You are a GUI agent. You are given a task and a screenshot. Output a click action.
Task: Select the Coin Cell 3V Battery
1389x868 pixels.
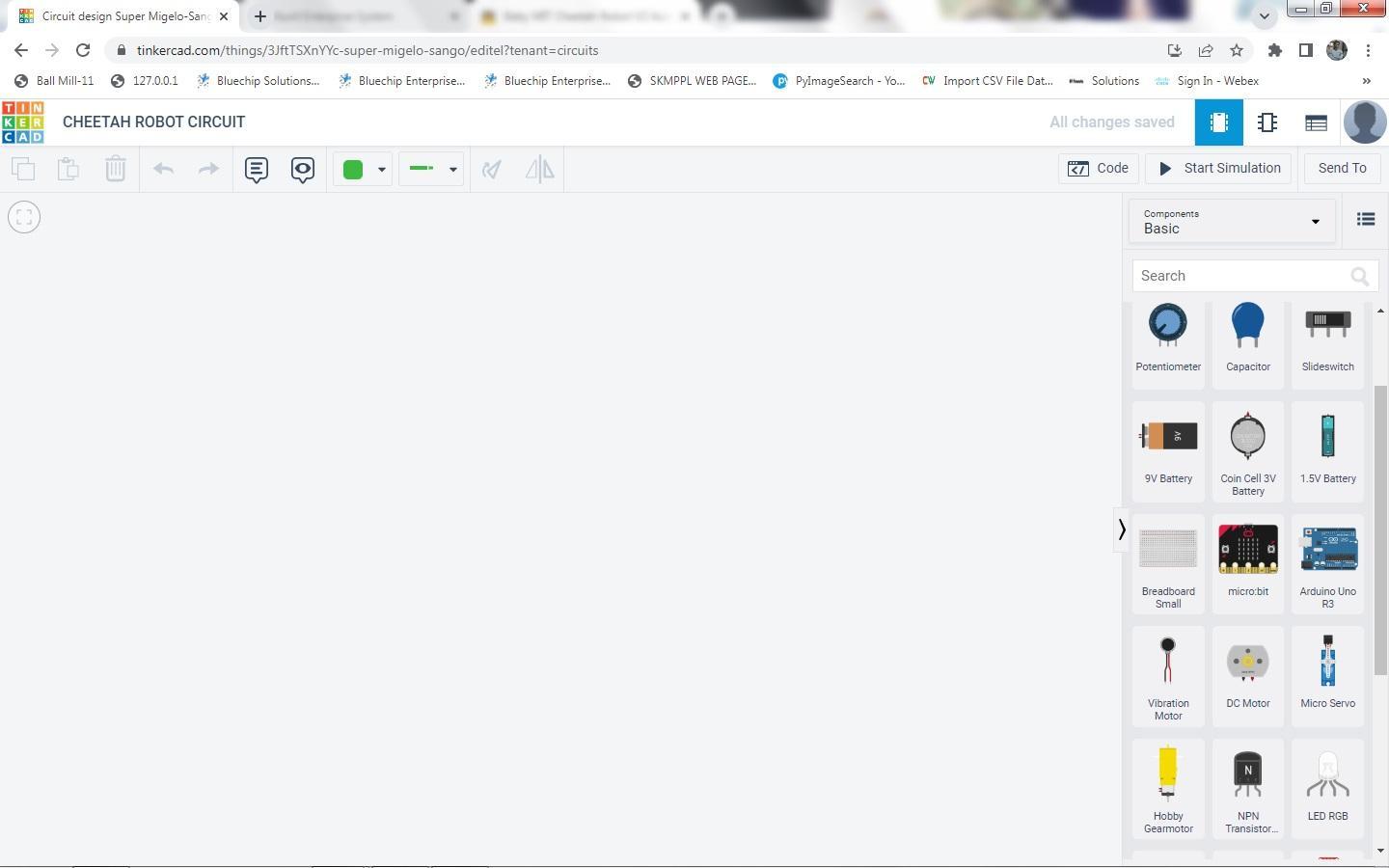point(1248,451)
